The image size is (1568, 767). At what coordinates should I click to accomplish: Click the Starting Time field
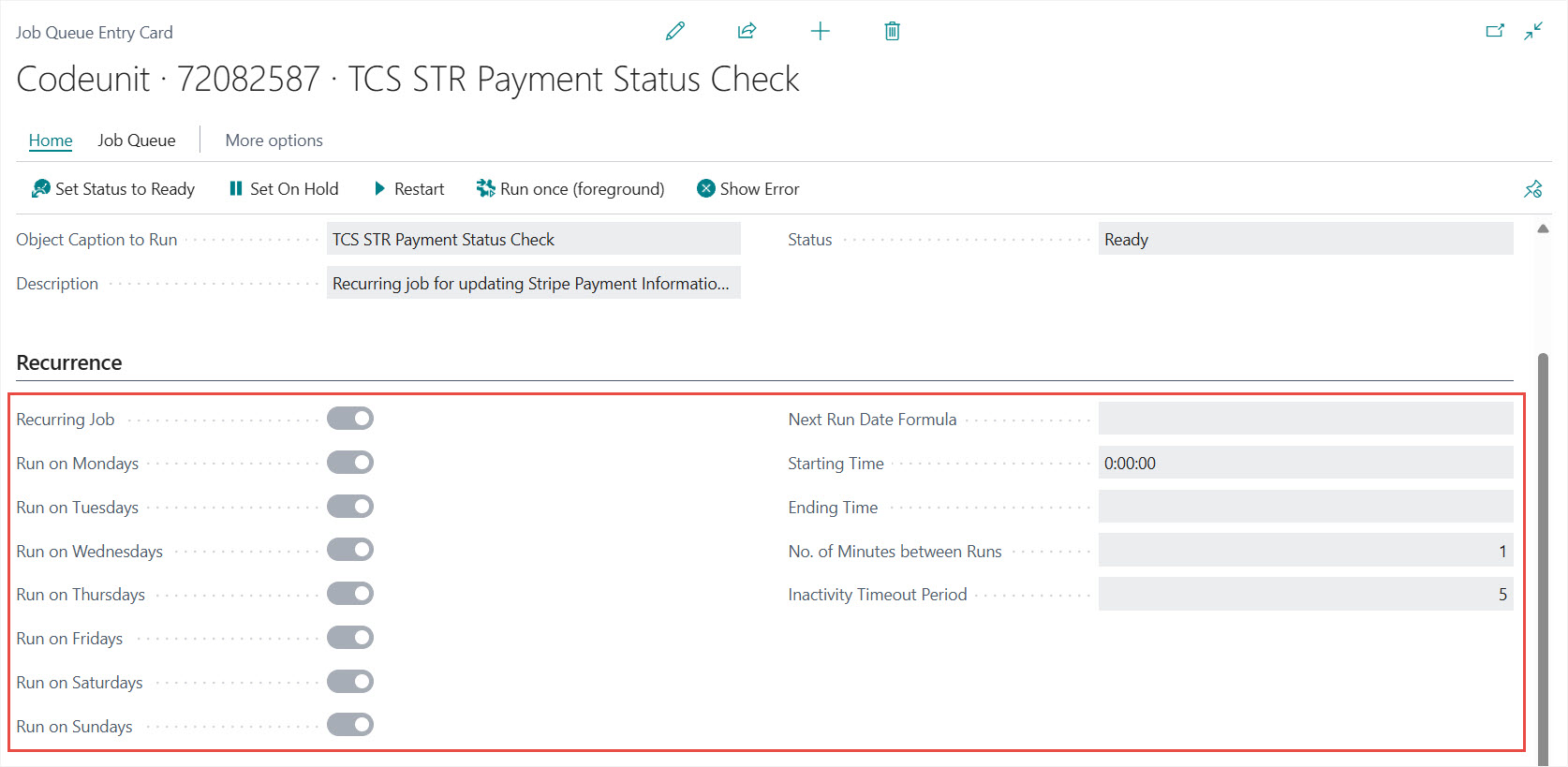[x=1305, y=463]
